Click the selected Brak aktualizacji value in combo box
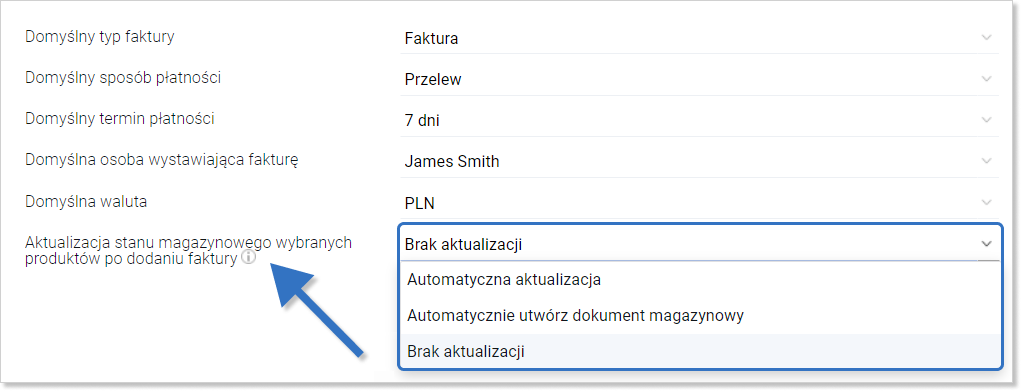This screenshot has width=1021, height=391. point(463,244)
